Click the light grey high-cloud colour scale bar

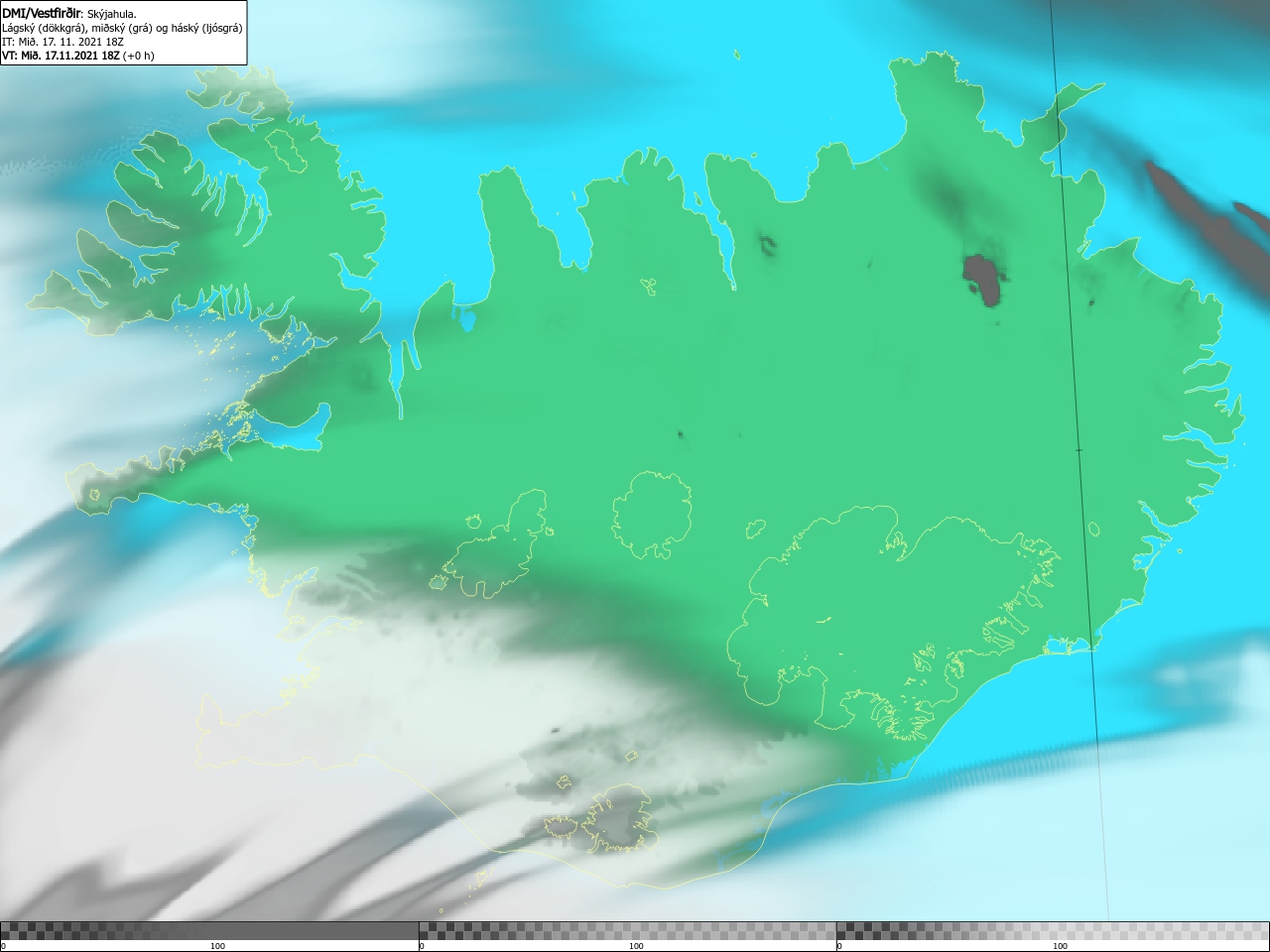pyautogui.click(x=1053, y=931)
